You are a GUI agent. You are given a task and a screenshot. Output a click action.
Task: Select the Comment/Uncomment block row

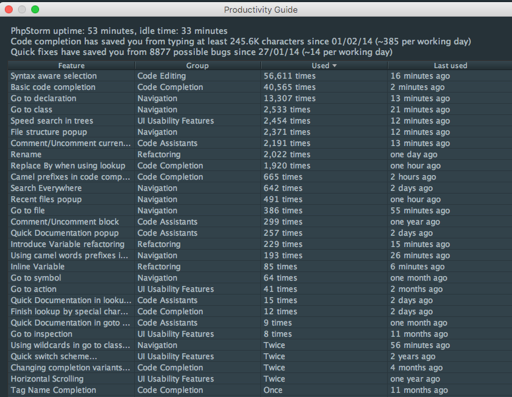point(260,222)
